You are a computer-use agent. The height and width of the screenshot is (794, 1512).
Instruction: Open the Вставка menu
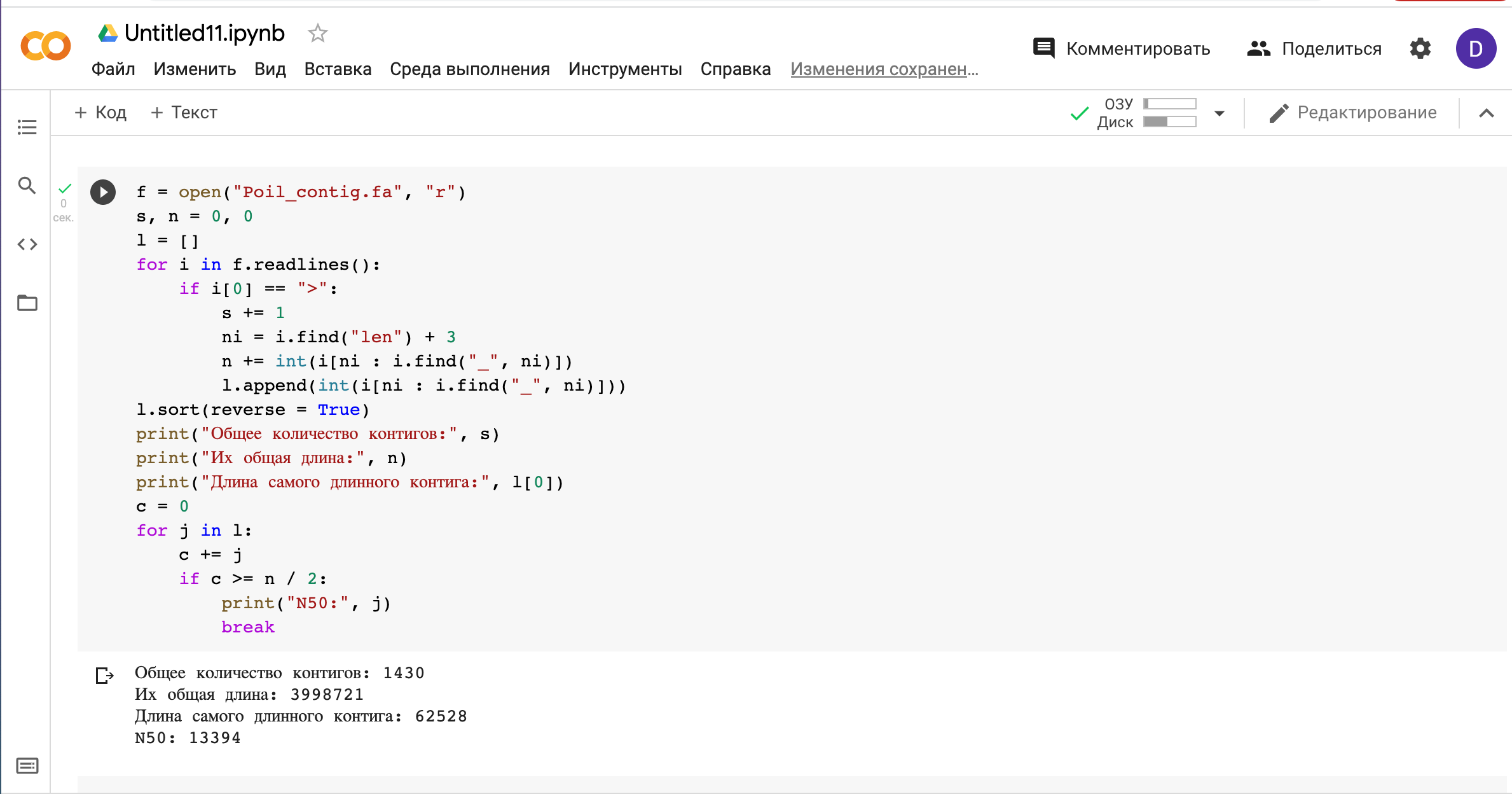(338, 69)
